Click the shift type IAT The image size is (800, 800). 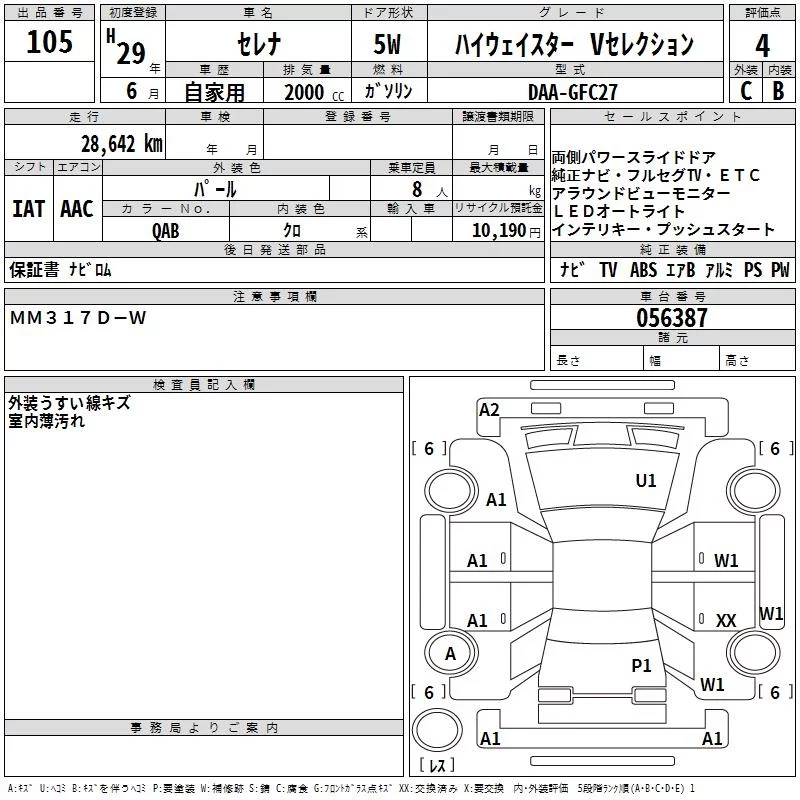point(28,209)
